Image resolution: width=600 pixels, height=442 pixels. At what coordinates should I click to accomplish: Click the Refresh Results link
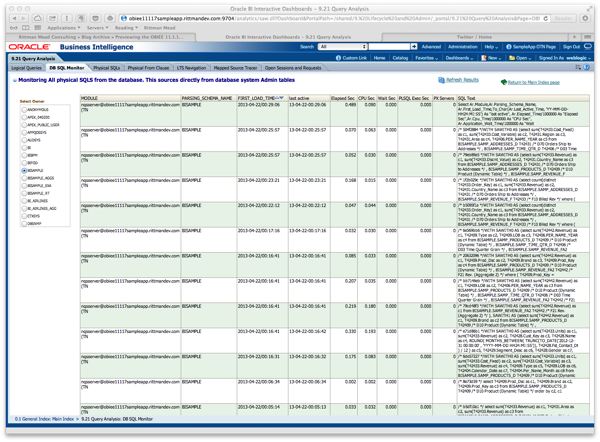(462, 80)
